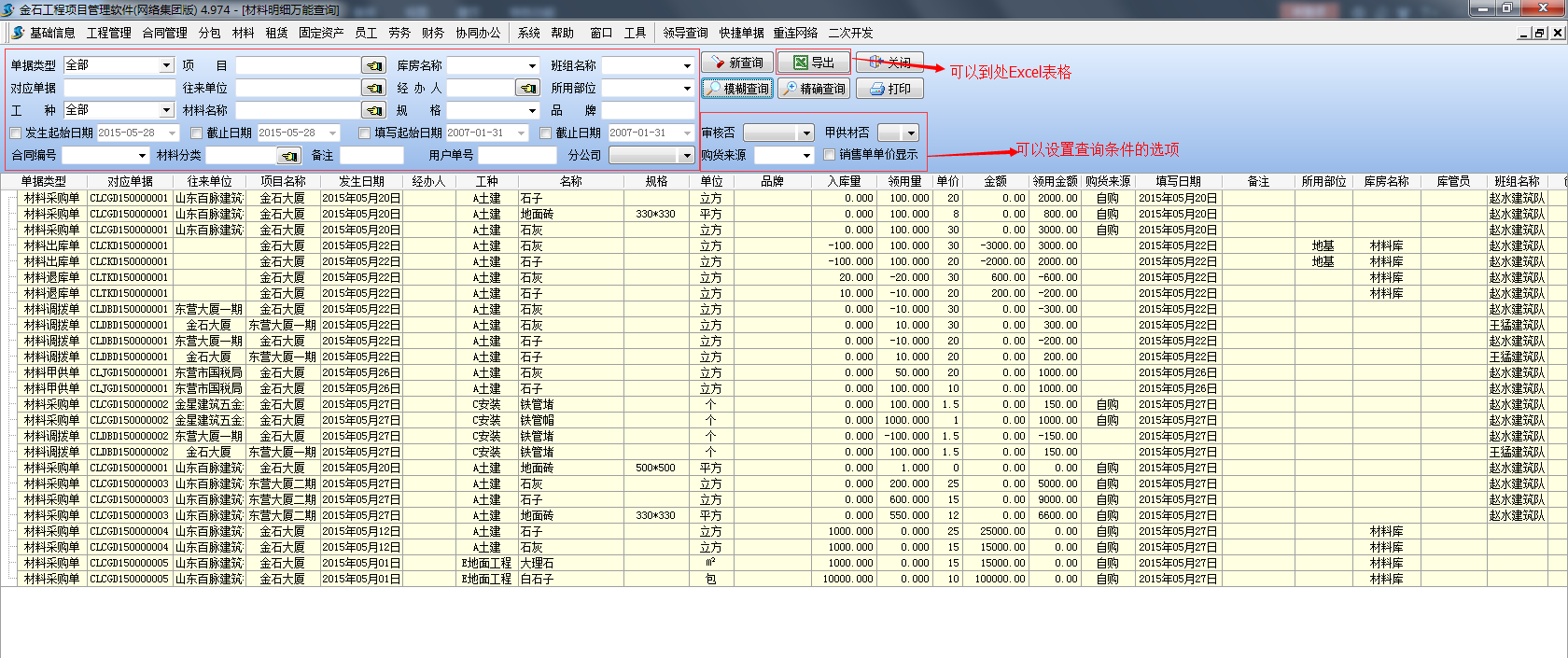The height and width of the screenshot is (658, 1568).
Task: Run the 模糊查询 fuzzy search
Action: (737, 89)
